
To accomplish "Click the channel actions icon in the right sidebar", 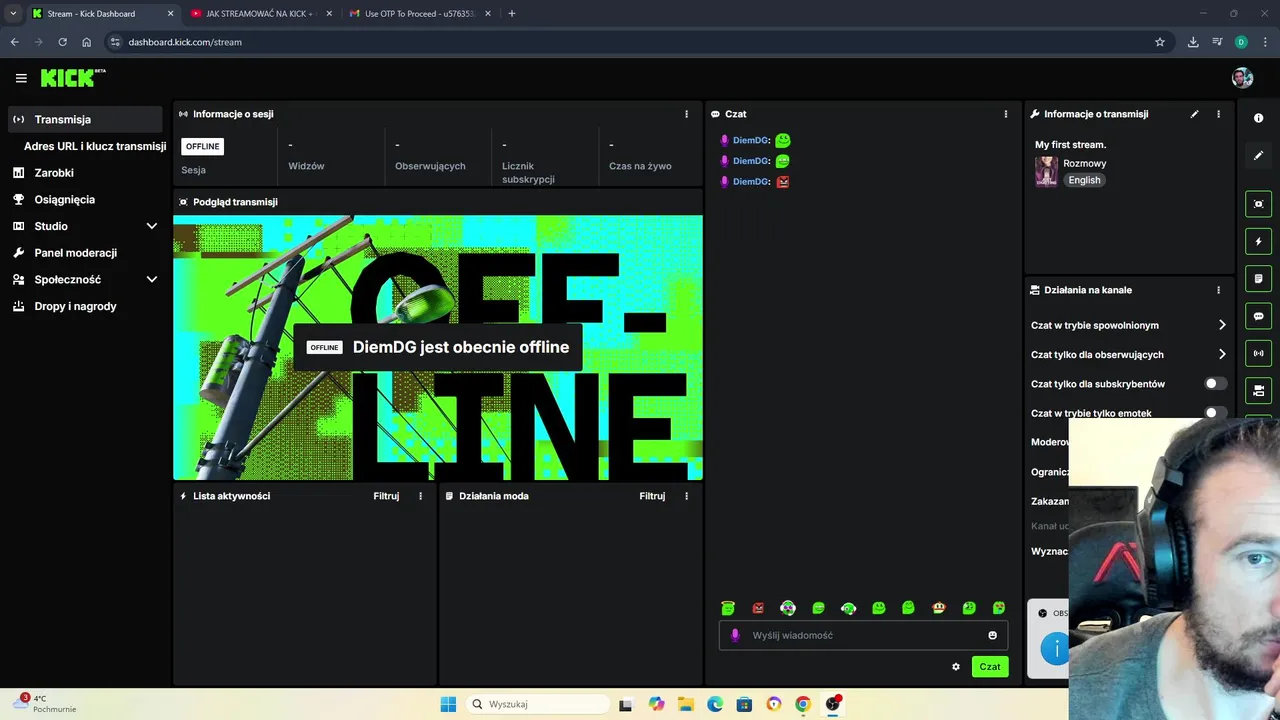I will 1258,390.
